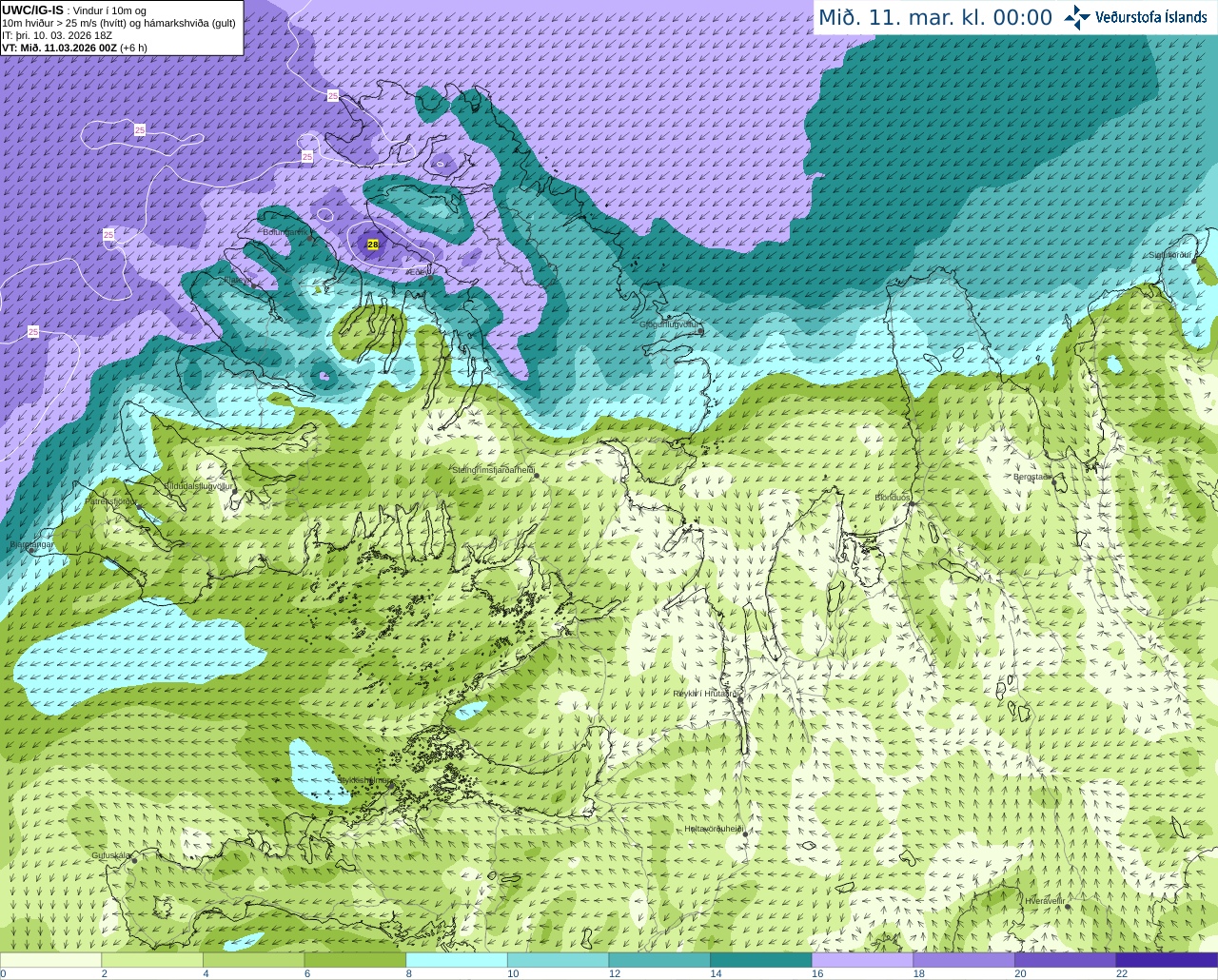The width and height of the screenshot is (1218, 980).
Task: Click the Siglufjörður station label
Action: pyautogui.click(x=1170, y=255)
